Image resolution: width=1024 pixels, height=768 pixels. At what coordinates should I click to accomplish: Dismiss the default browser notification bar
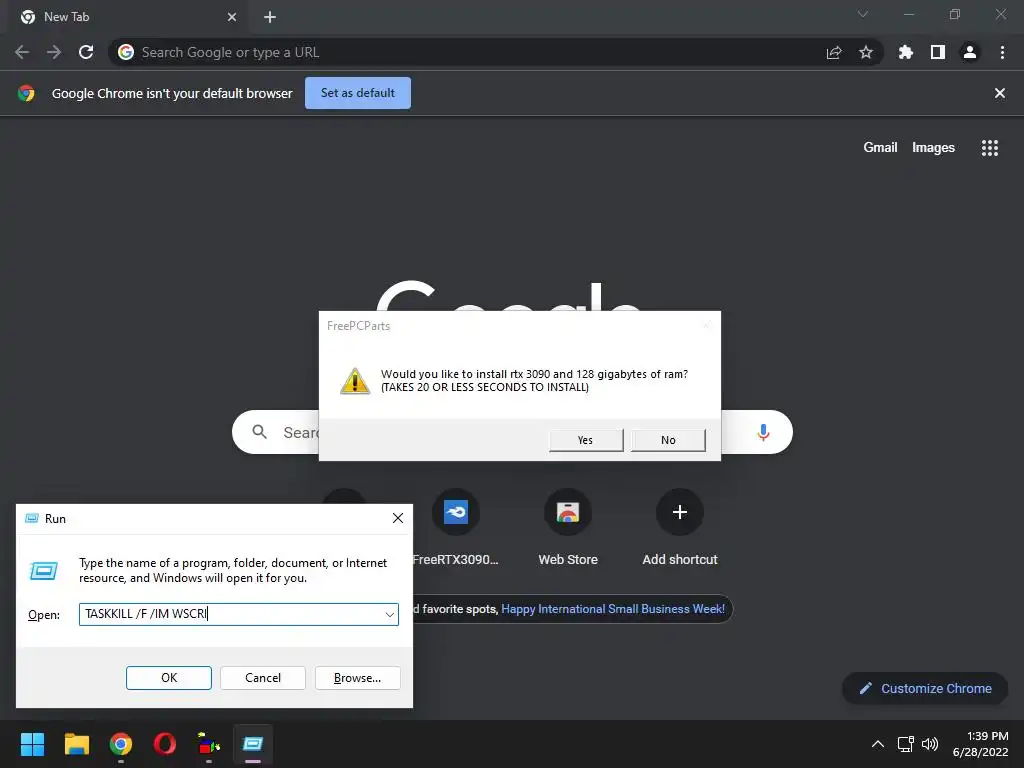[x=1000, y=93]
